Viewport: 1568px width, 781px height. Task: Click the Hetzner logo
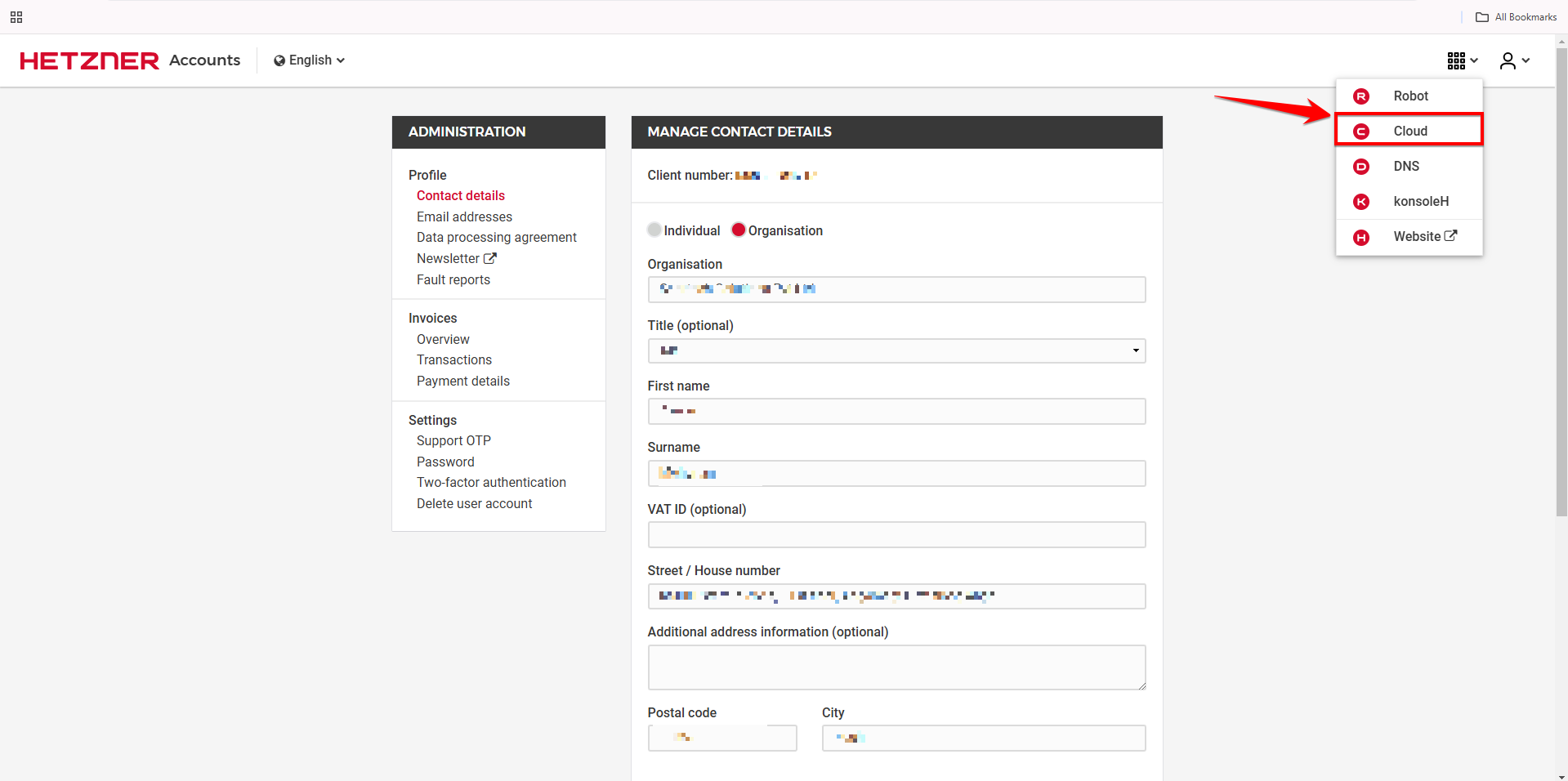[x=90, y=60]
